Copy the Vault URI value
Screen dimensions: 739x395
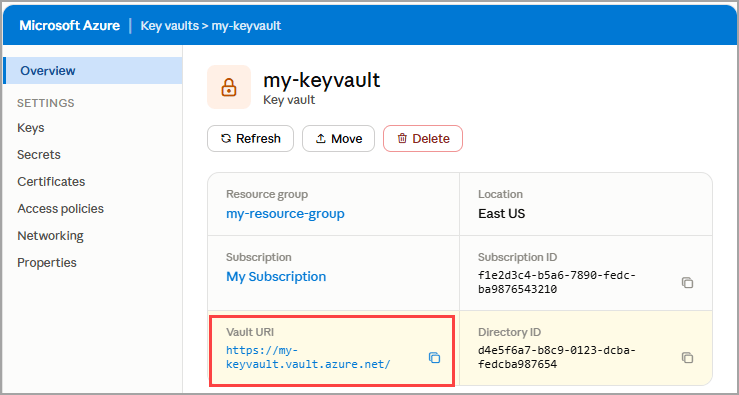click(x=434, y=358)
